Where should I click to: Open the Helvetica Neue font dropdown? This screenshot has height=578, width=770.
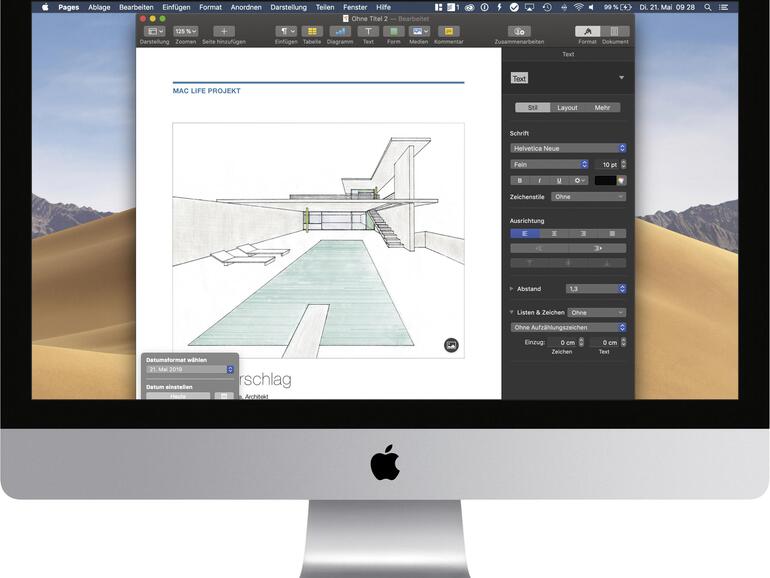click(568, 148)
